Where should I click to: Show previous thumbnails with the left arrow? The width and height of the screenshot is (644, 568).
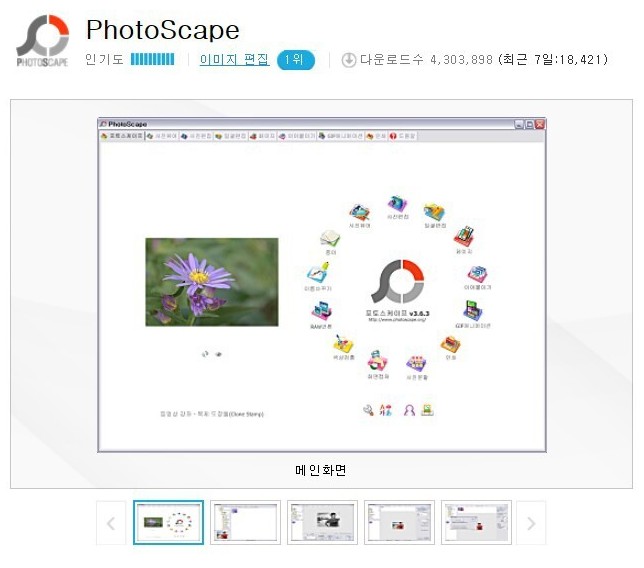coord(111,523)
